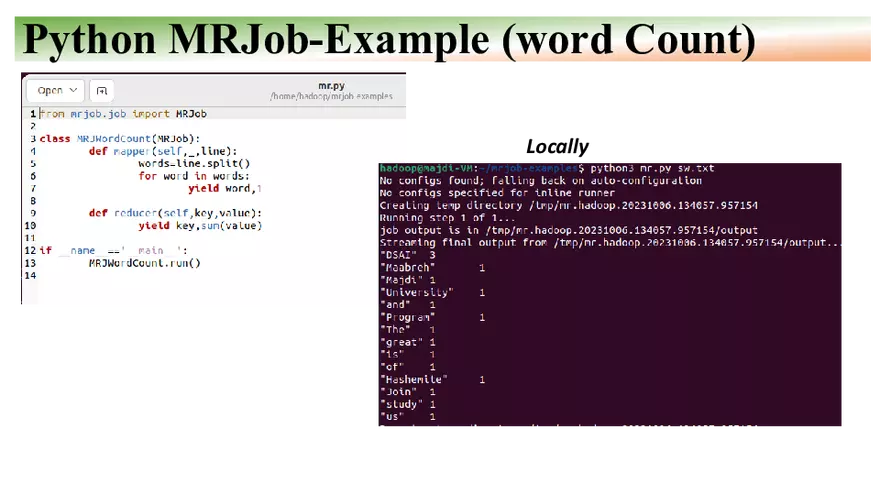Click the /home/hadoop/mrjob-examples path subtitle
880x495 pixels.
coord(331,97)
